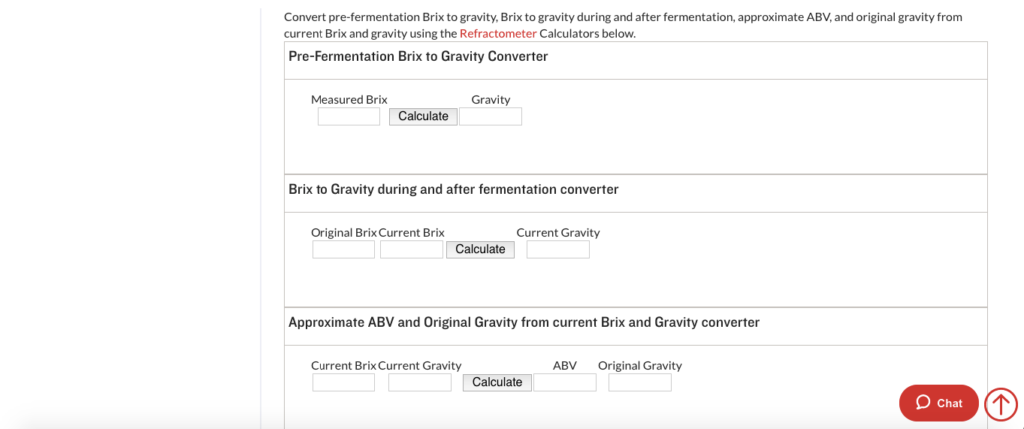
Task: Click the Original Gravity label text
Action: tap(640, 366)
